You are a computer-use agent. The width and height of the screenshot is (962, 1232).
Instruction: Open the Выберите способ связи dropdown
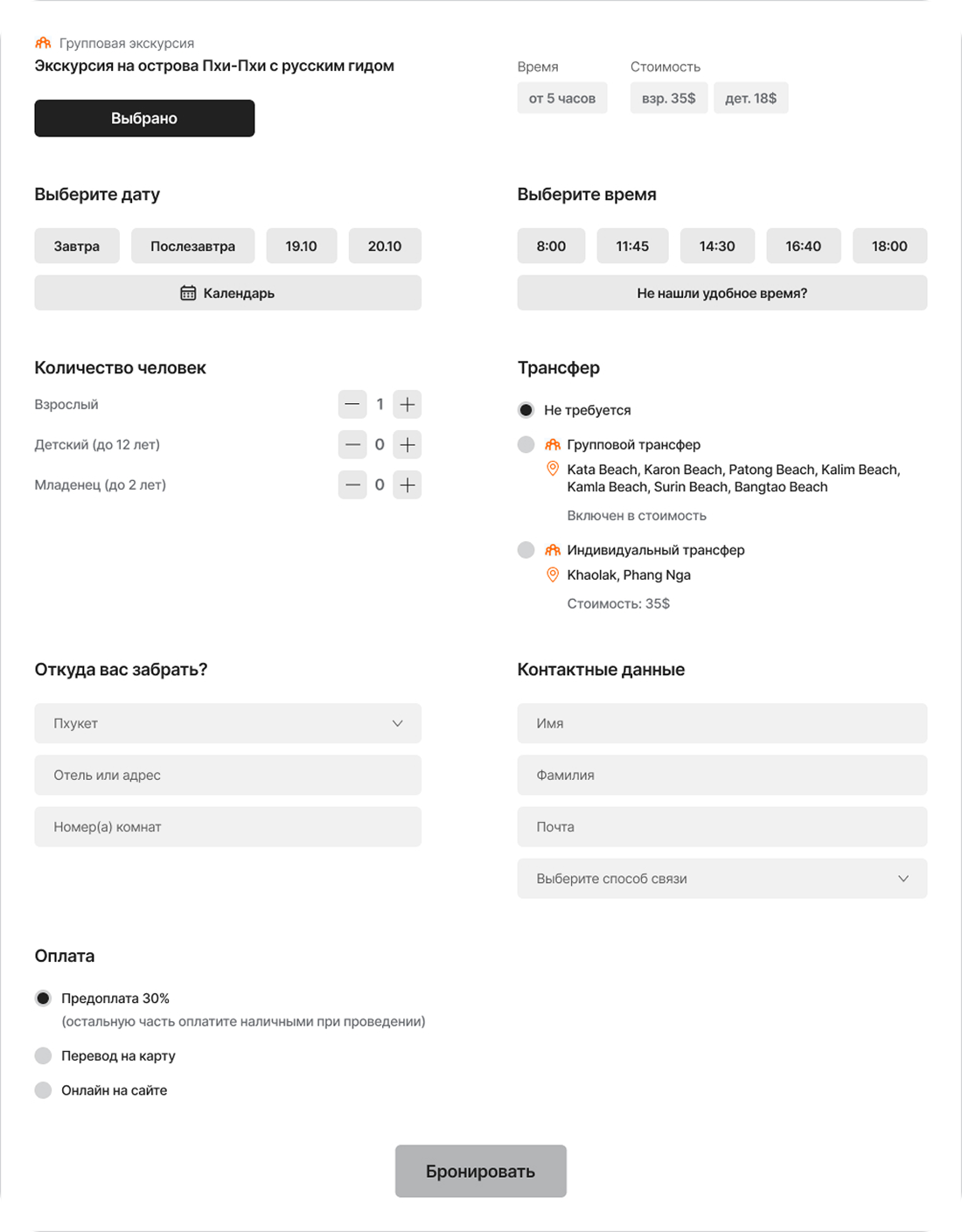click(x=721, y=879)
